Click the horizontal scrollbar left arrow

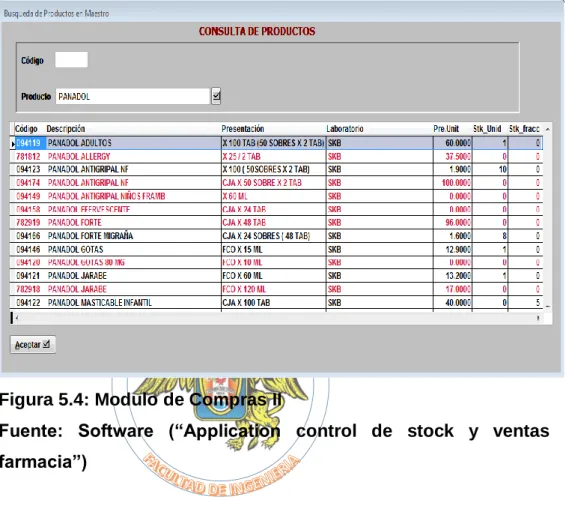pos(17,318)
